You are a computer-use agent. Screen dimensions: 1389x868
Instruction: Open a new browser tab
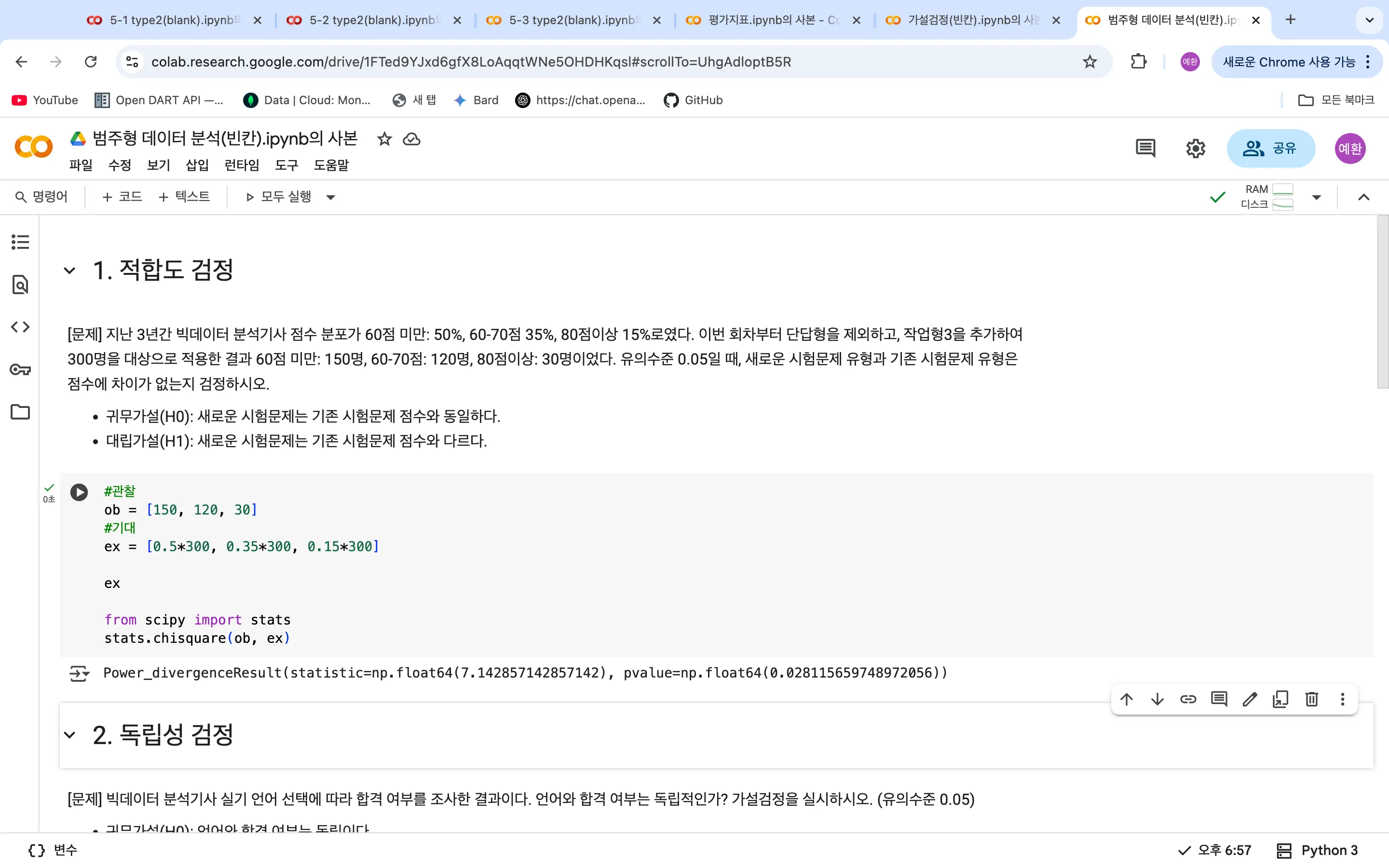tap(1291, 20)
